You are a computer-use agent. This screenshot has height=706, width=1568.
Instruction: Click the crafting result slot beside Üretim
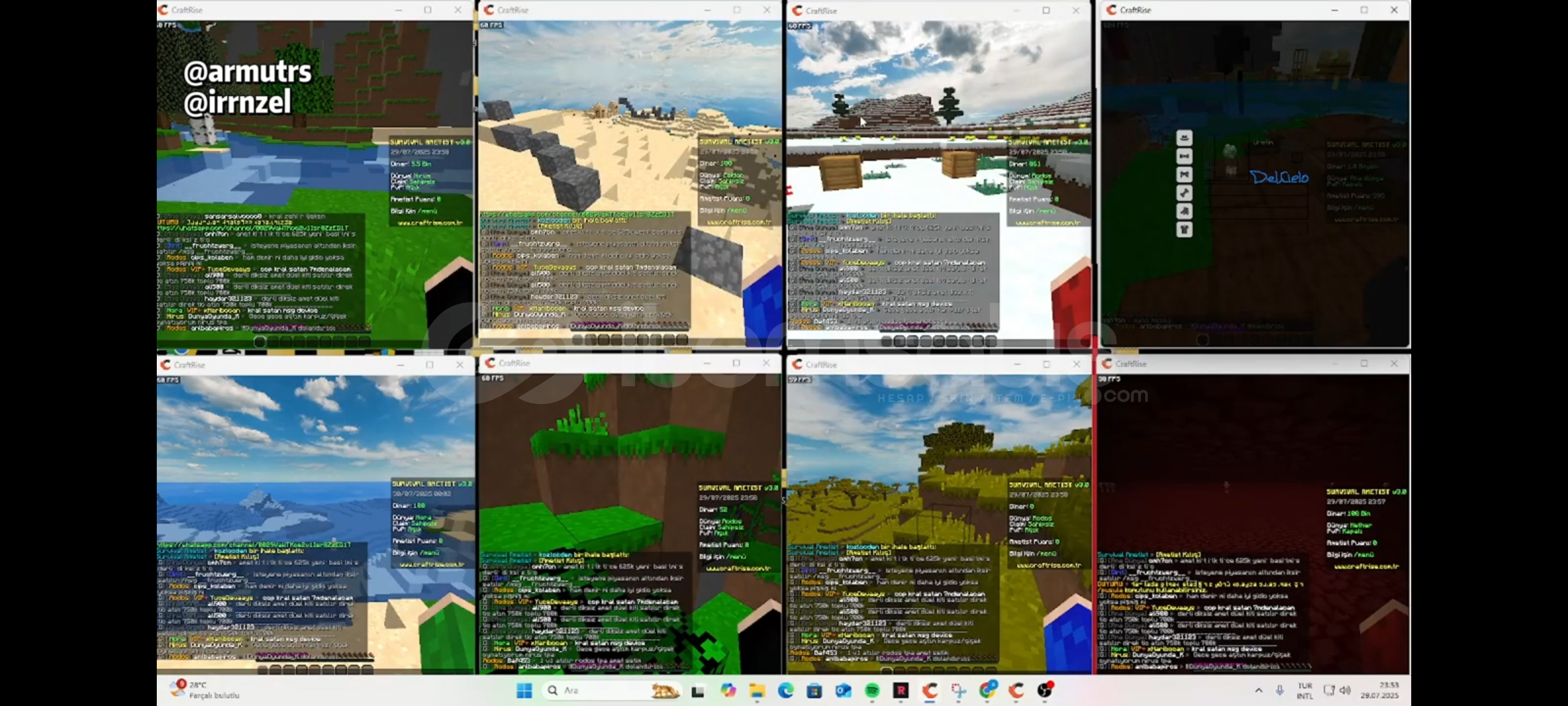coord(1297,158)
